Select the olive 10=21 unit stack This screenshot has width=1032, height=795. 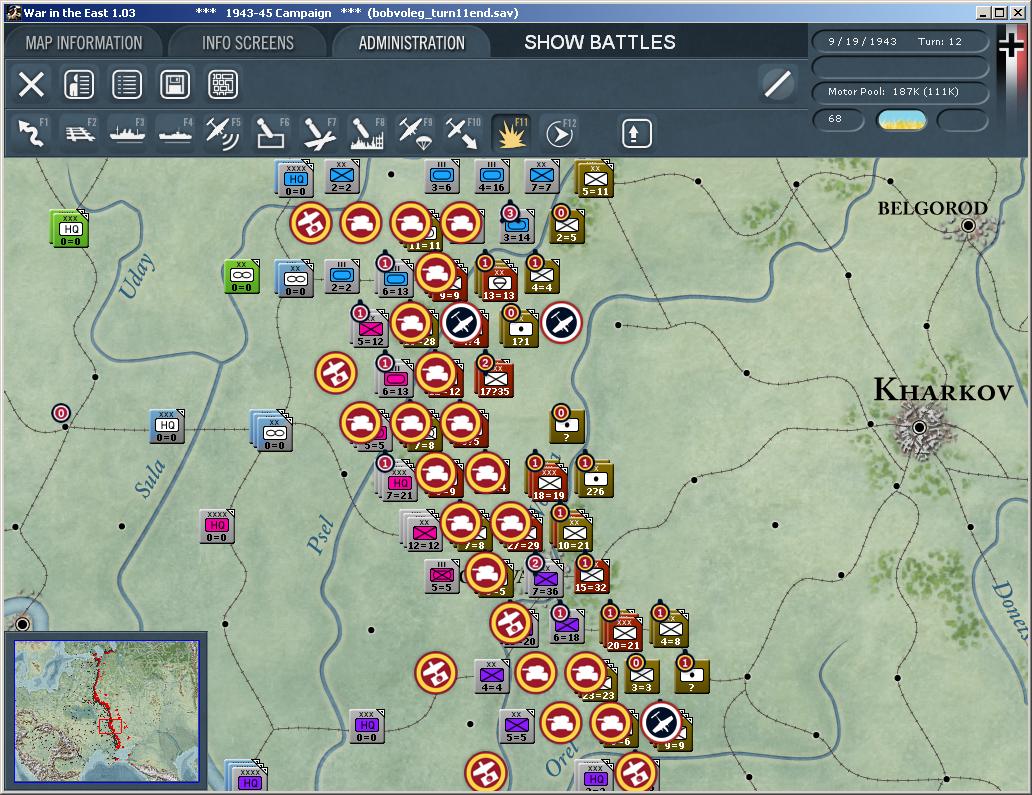[573, 531]
